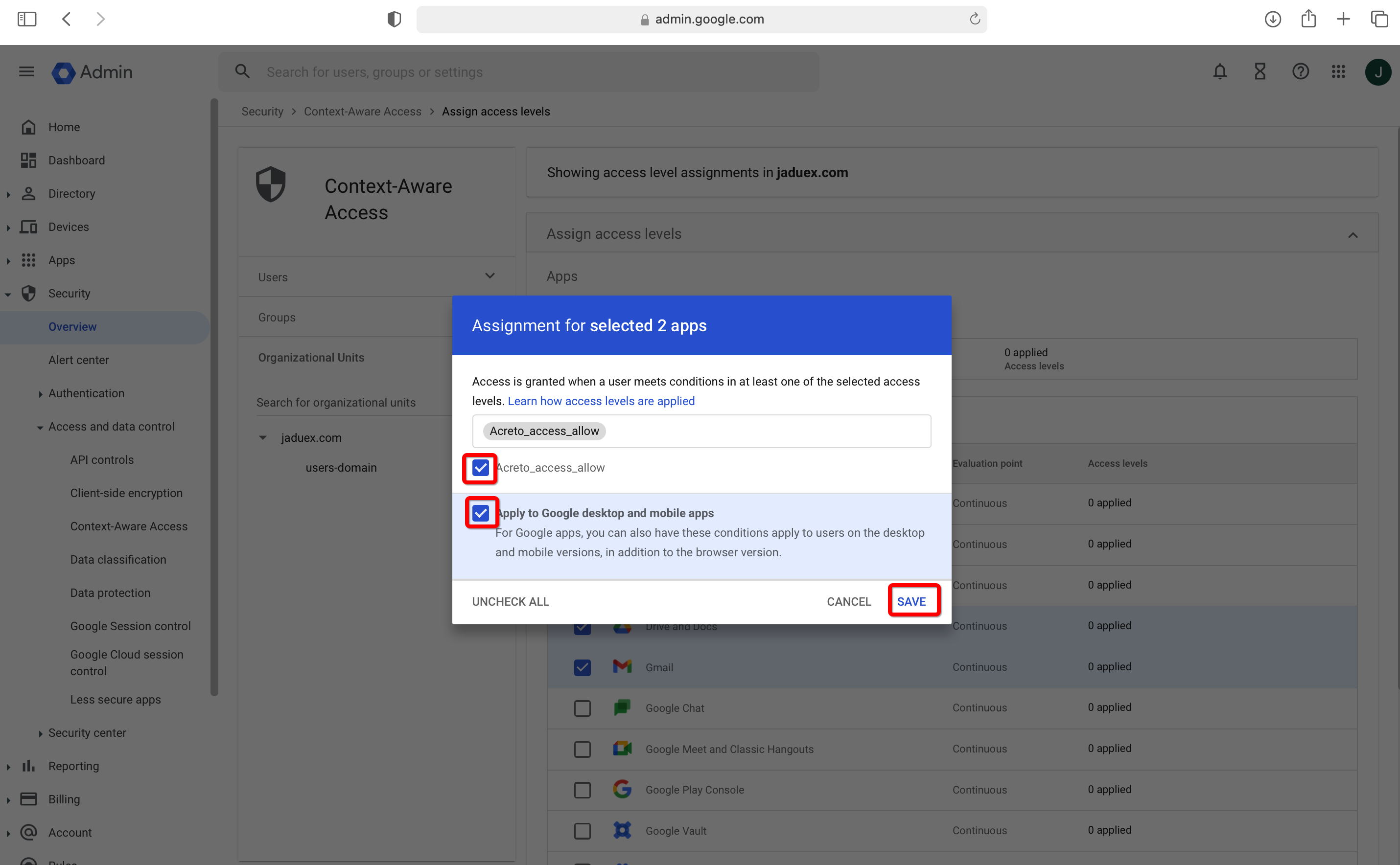Check the Google Chat row checkbox
Image resolution: width=1400 pixels, height=865 pixels.
(582, 708)
